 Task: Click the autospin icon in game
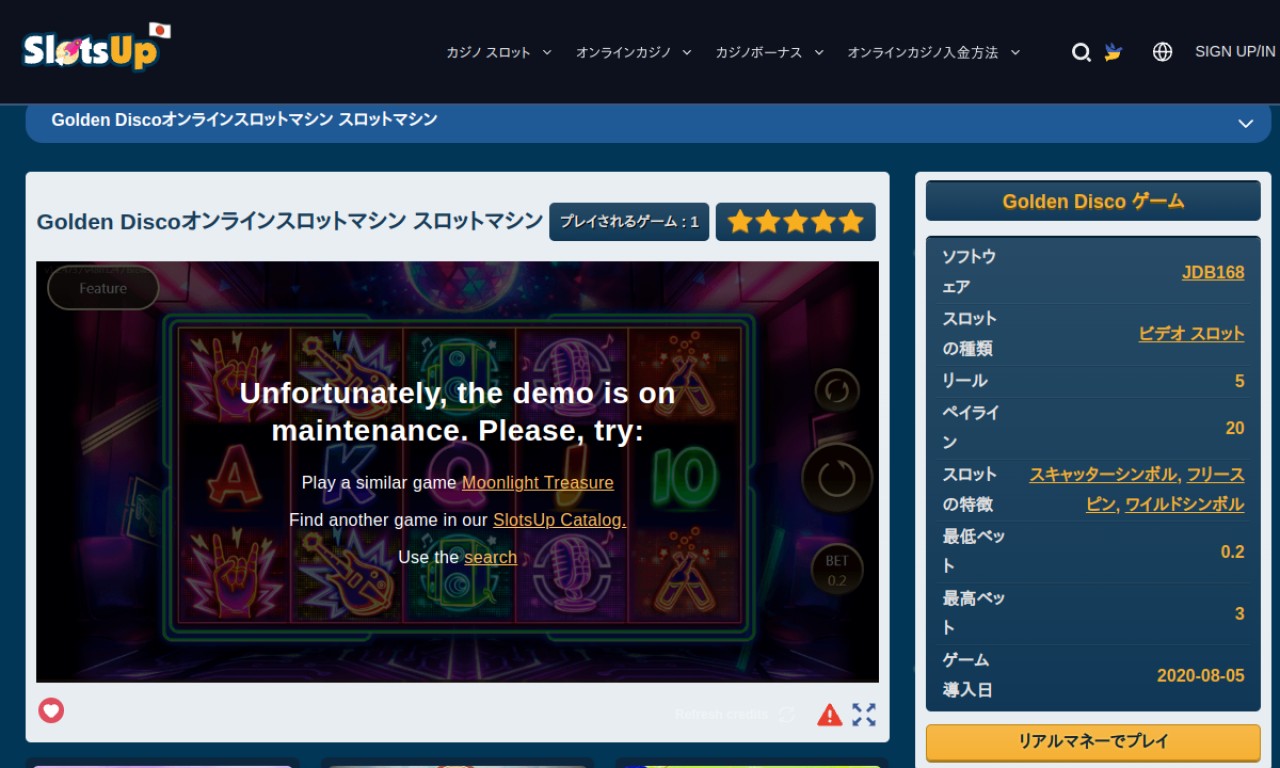tap(837, 390)
